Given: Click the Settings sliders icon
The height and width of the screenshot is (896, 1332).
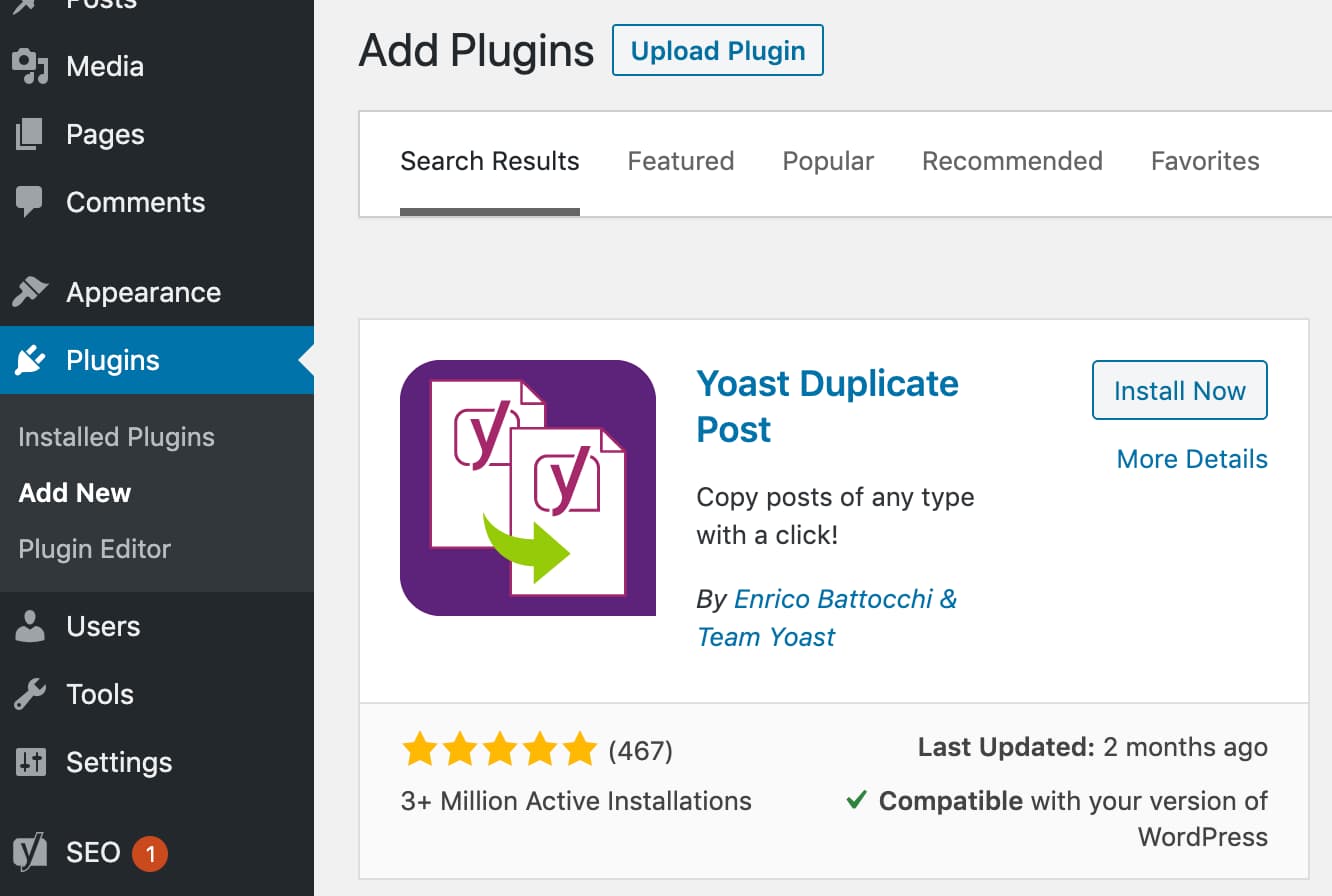Looking at the screenshot, I should [30, 762].
